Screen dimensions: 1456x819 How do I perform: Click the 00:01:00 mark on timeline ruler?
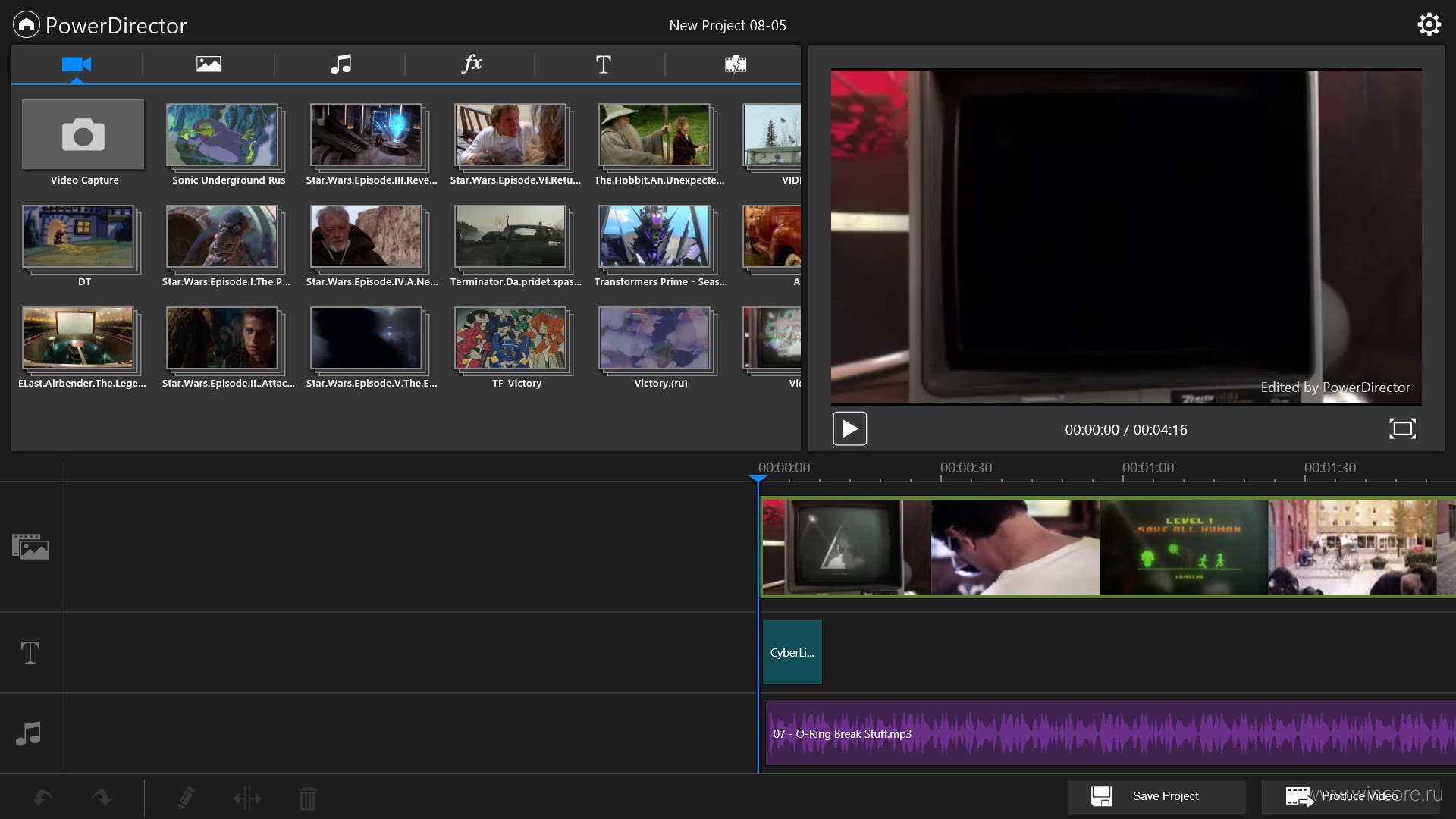[x=1147, y=468]
